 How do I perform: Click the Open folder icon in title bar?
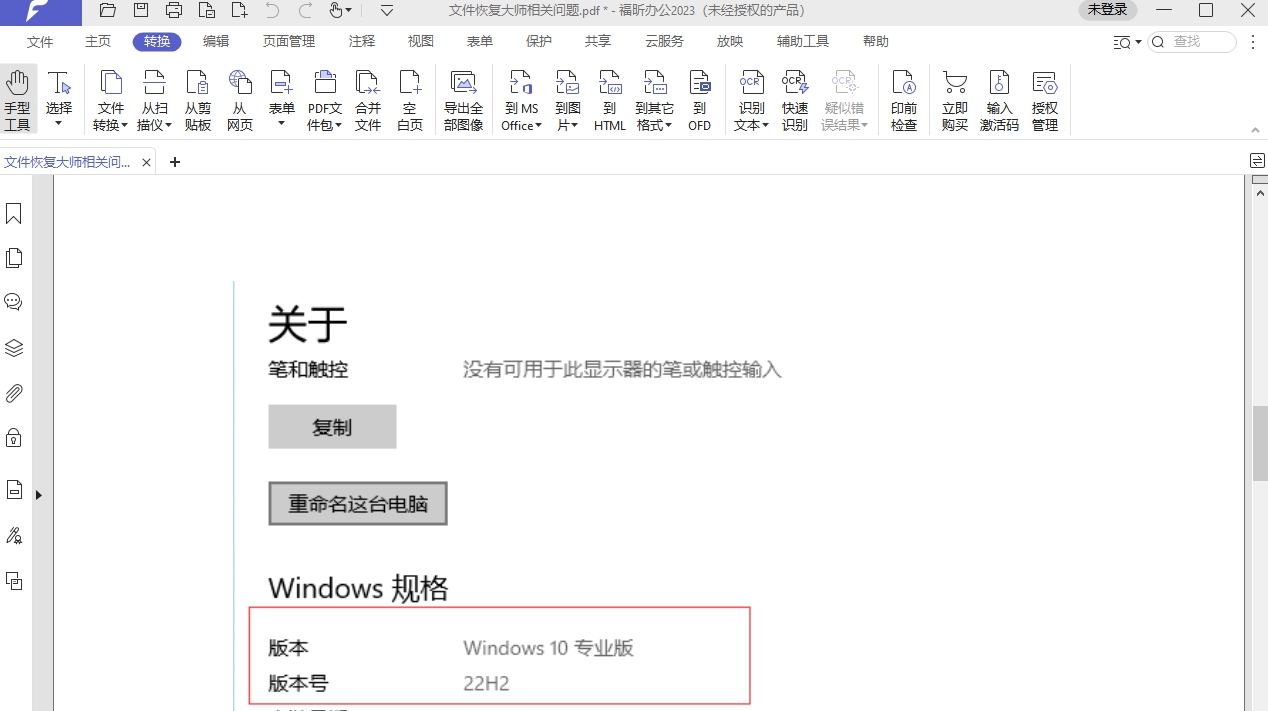(x=108, y=11)
